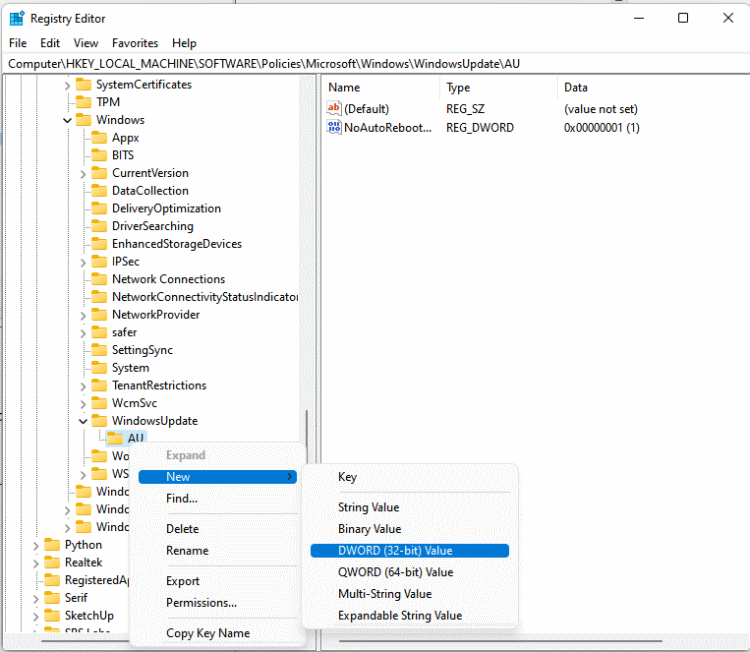Click the System folder icon
This screenshot has height=652, width=750.
[99, 368]
